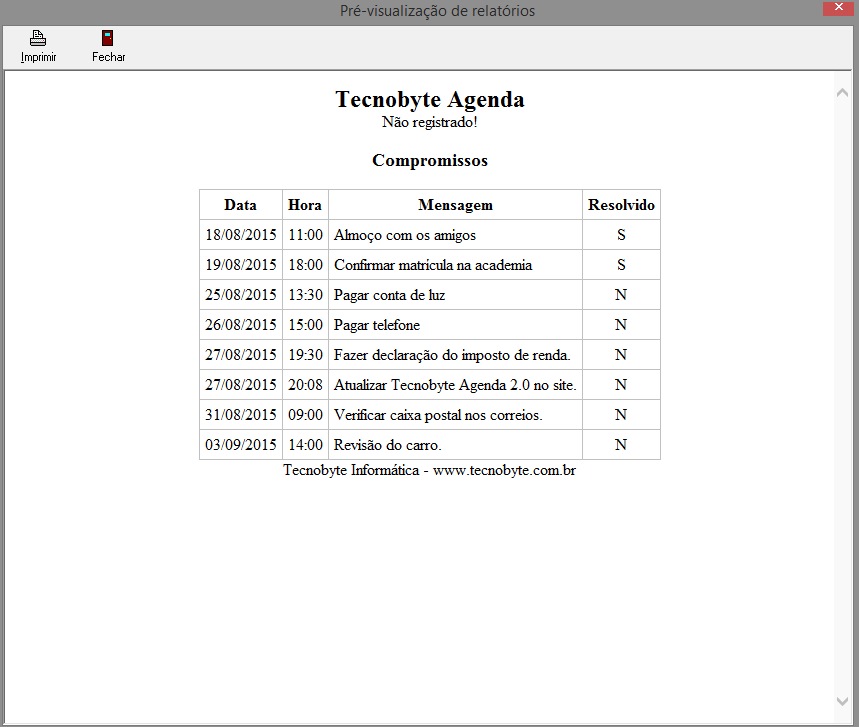
Task: Click 'Pagar conta de luz' message
Action: [x=390, y=295]
